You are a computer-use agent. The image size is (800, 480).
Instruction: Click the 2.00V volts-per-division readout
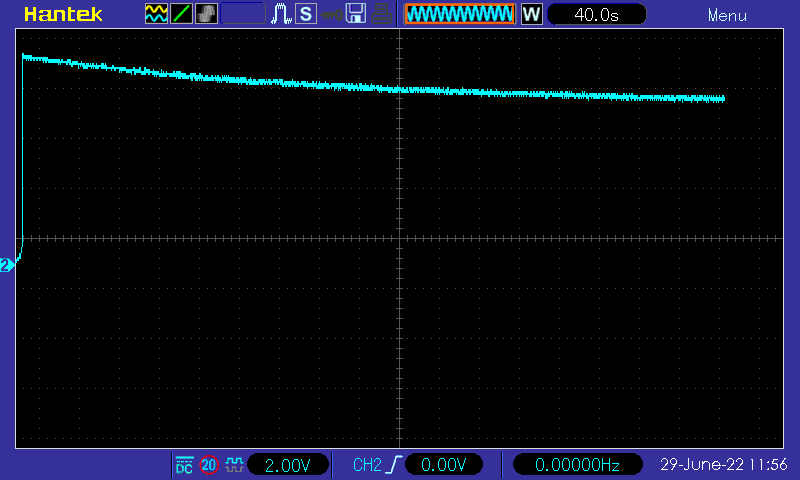[x=288, y=465]
